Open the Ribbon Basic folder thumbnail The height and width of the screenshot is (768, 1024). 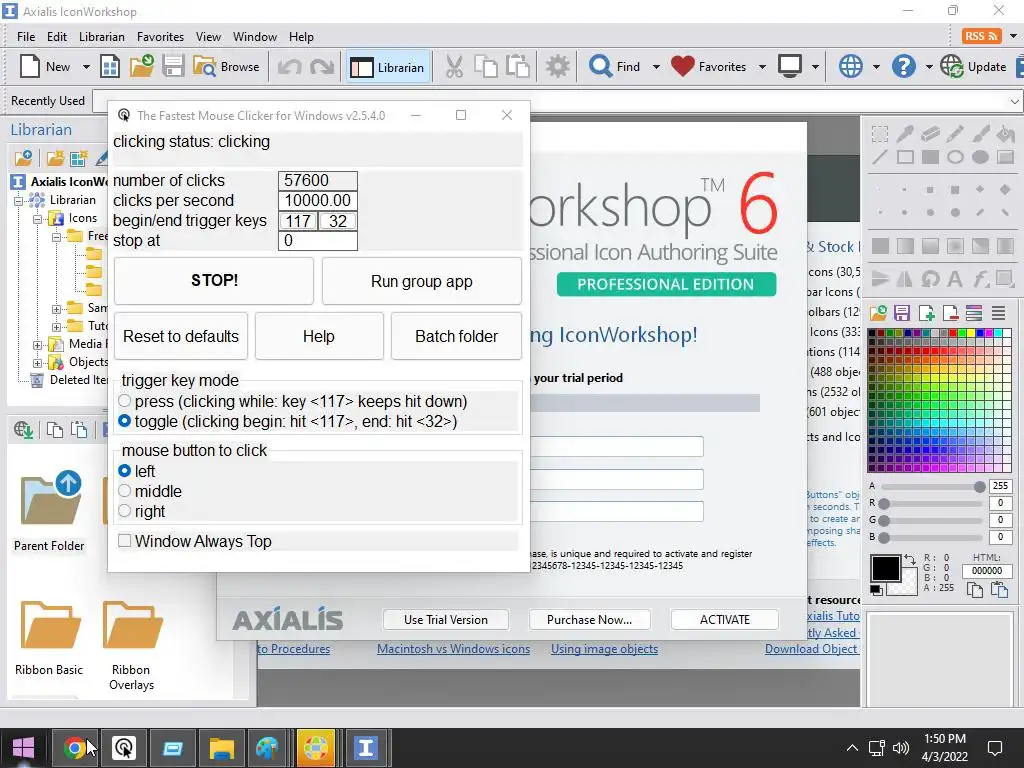pyautogui.click(x=50, y=638)
